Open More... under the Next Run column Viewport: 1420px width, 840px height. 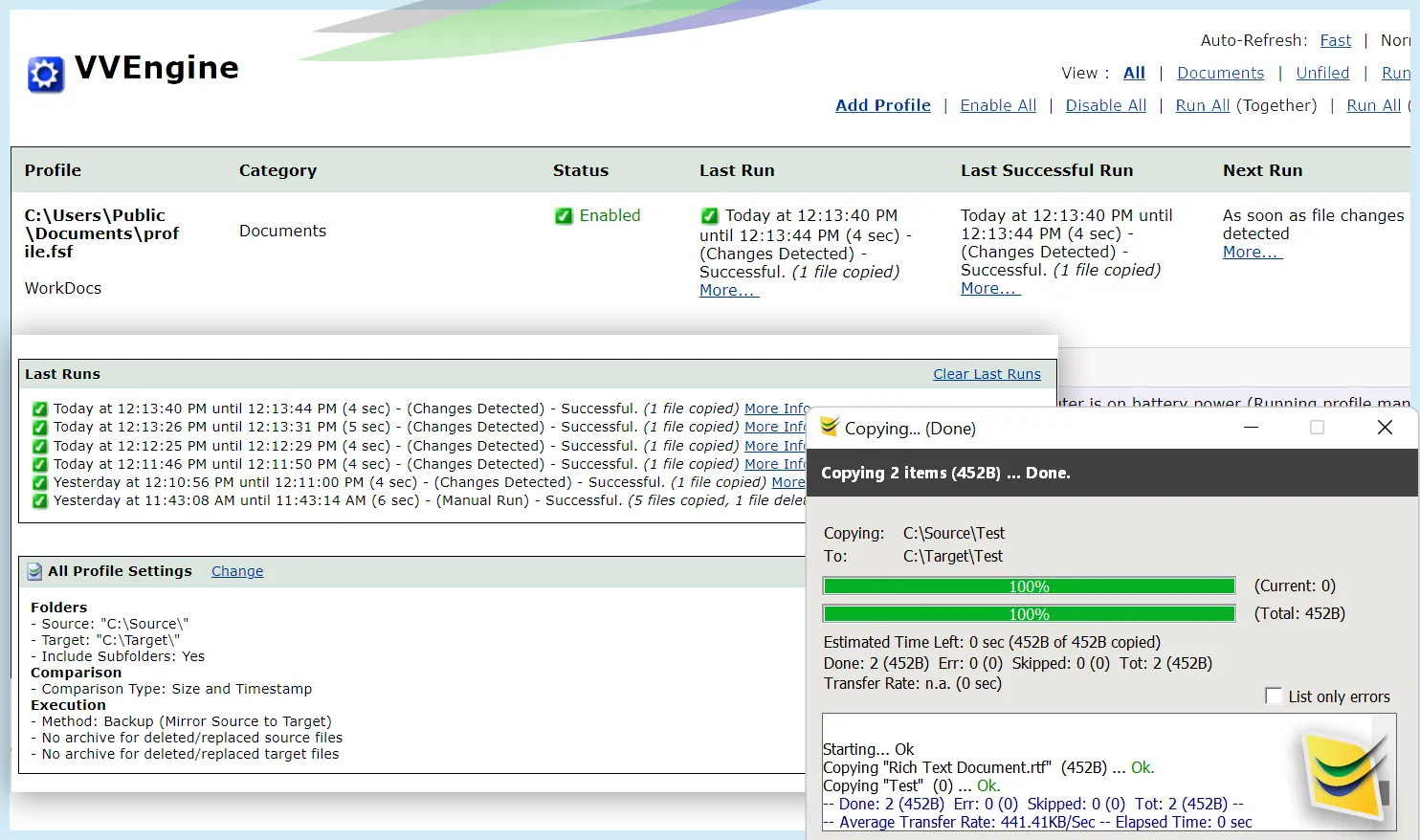[1253, 252]
